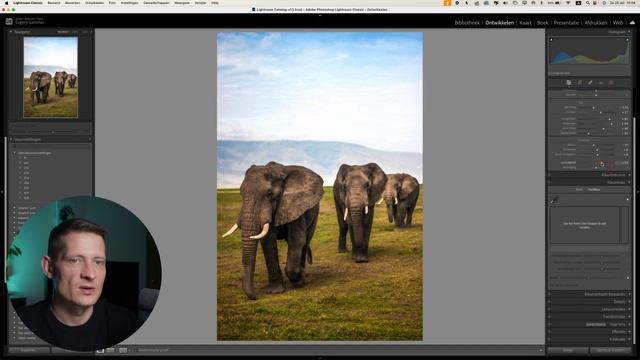Image resolution: width=640 pixels, height=360 pixels.
Task: Adjust the Contrast slider handle
Action: click(x=600, y=112)
